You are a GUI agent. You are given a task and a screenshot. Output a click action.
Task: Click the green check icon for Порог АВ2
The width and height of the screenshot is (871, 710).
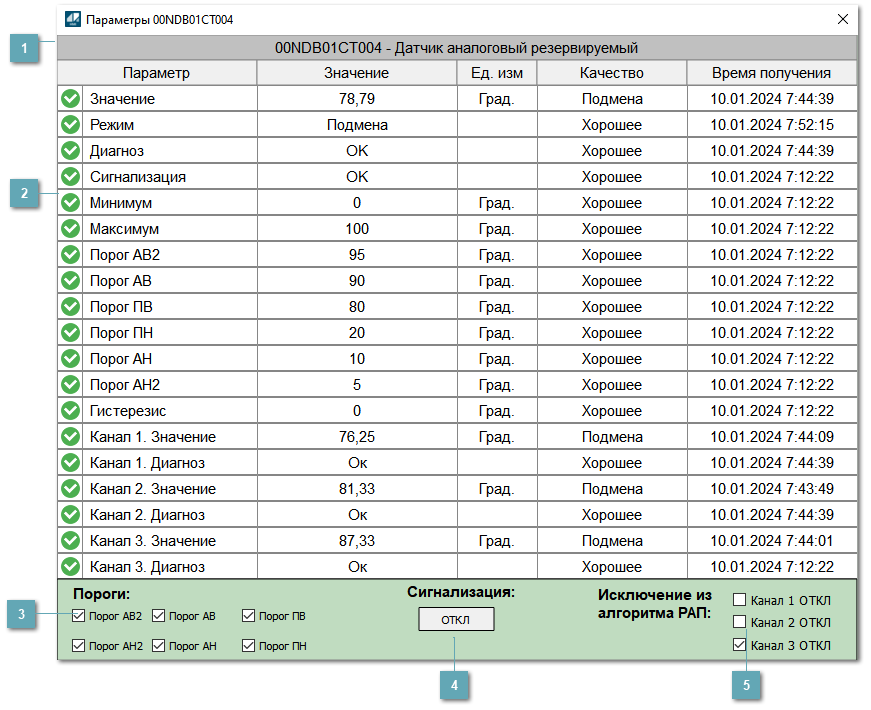(70, 255)
